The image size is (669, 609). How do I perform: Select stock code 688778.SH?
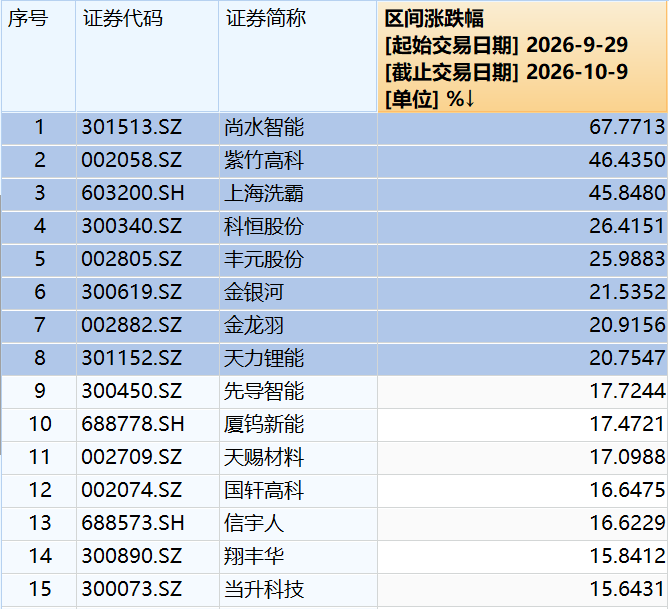point(133,424)
